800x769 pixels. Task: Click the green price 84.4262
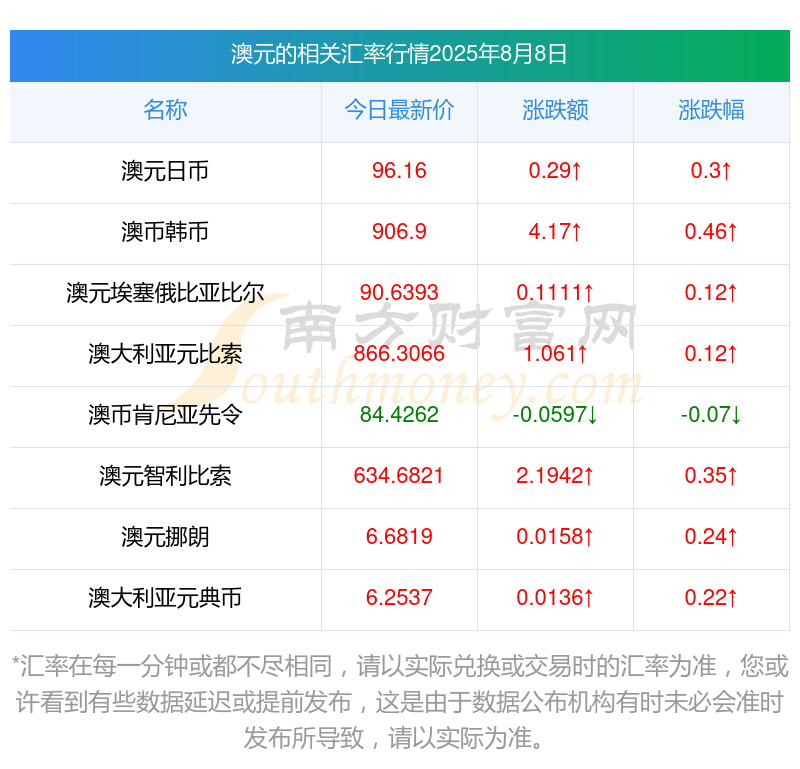pos(399,415)
